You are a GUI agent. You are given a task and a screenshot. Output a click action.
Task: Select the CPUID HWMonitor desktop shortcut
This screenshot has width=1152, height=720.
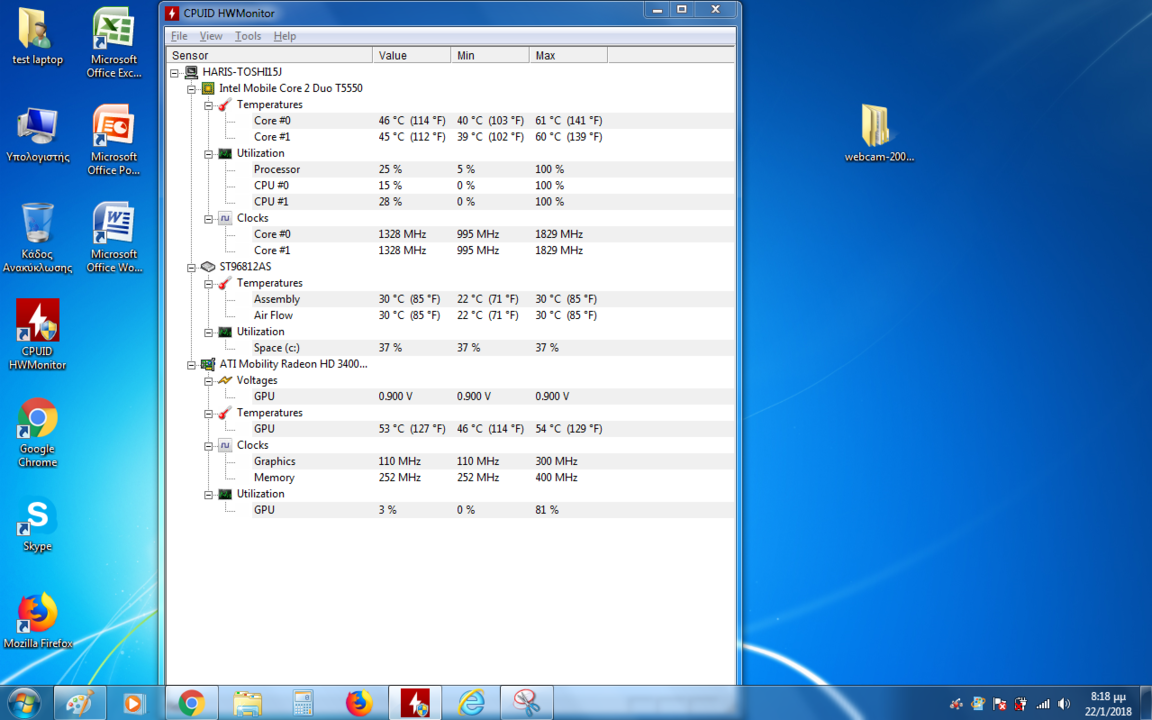37,335
